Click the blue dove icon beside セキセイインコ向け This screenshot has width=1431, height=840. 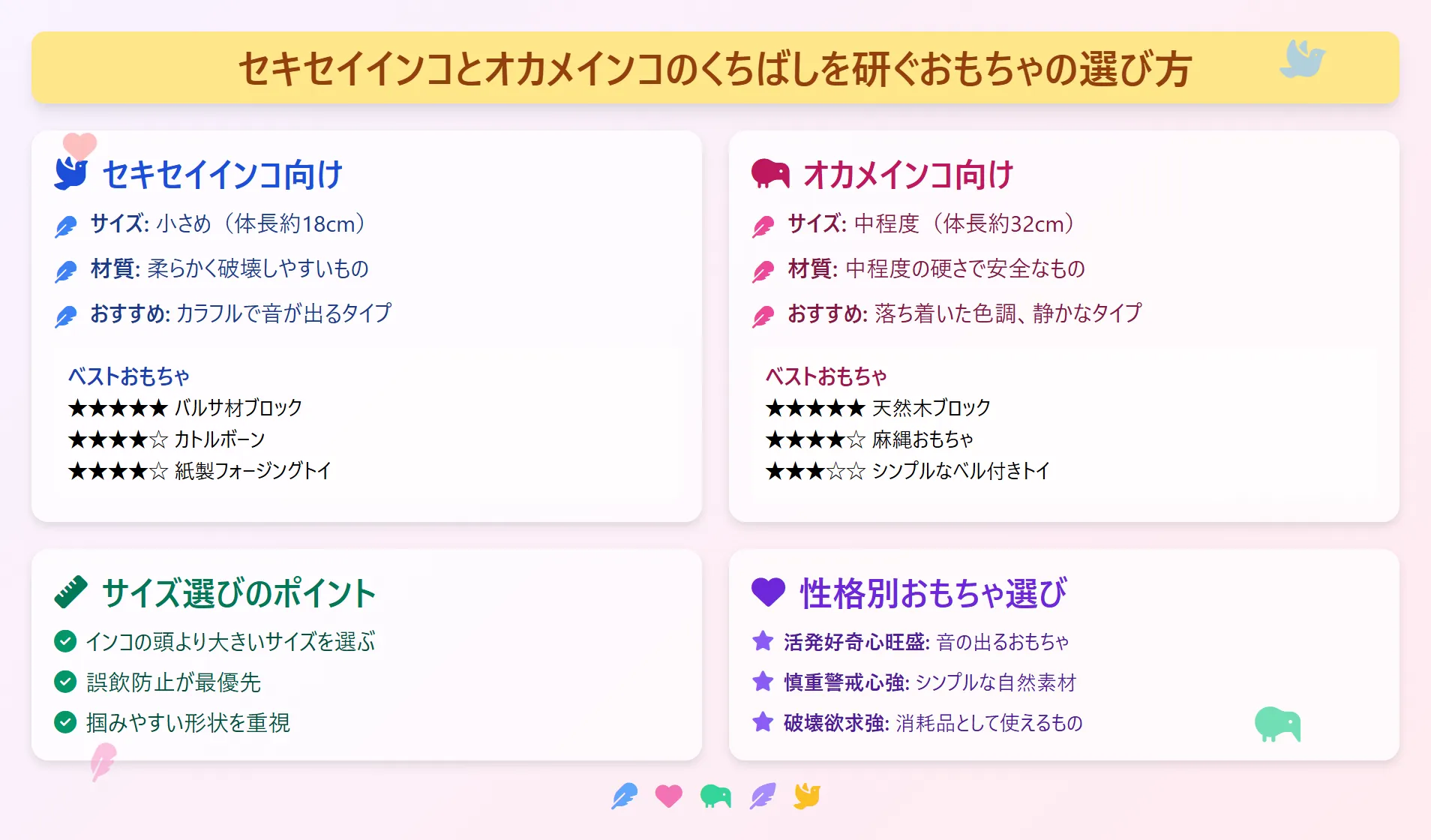(71, 174)
